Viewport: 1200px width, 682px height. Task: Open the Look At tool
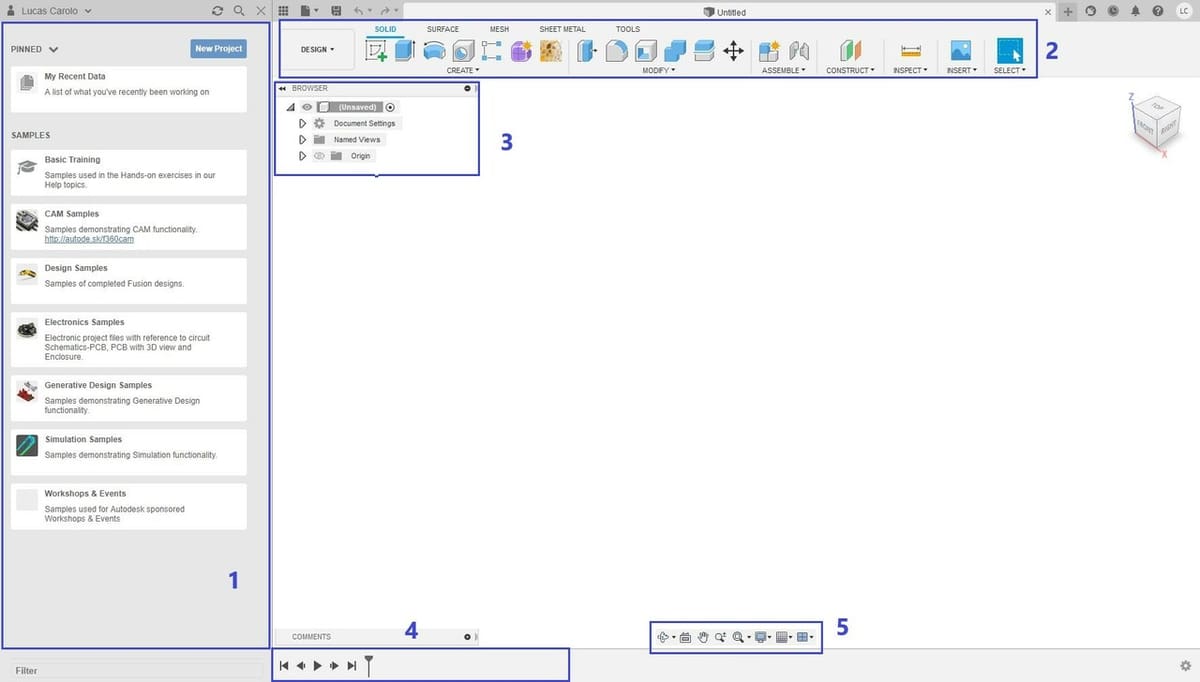tap(685, 637)
